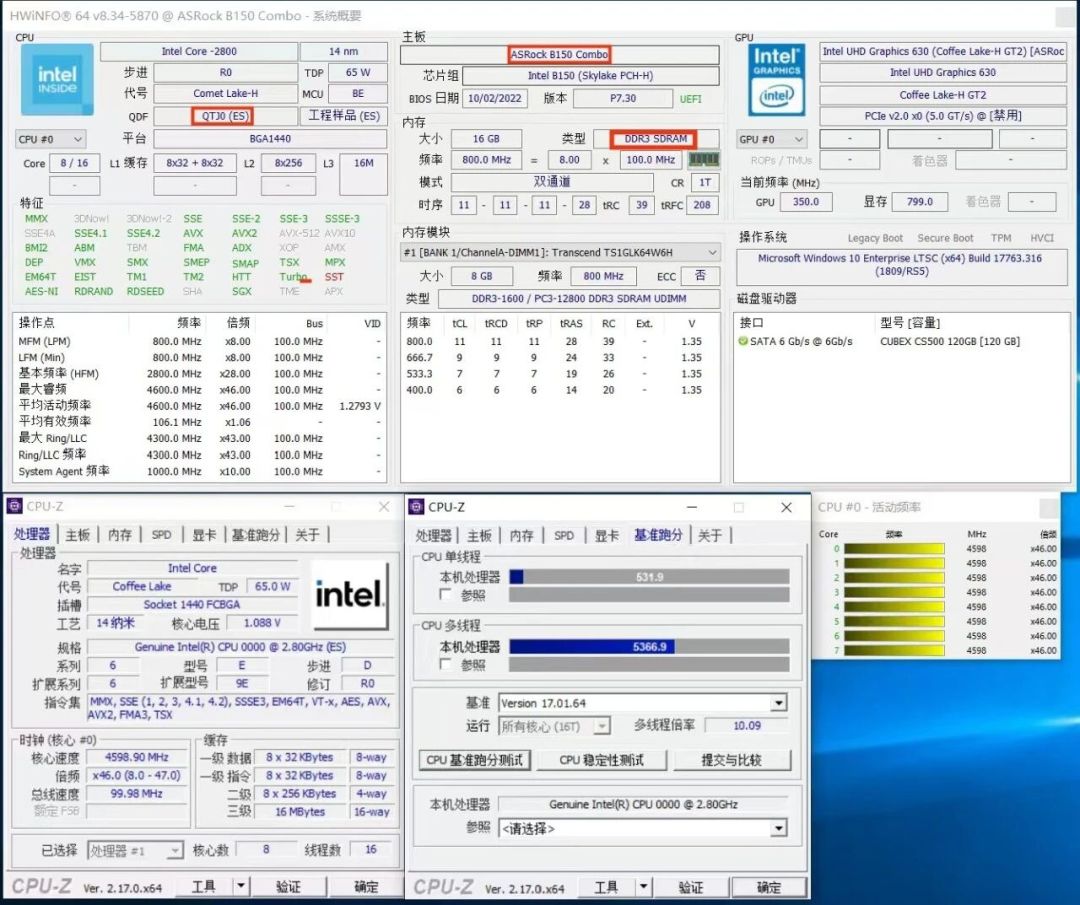1080x905 pixels.
Task: Click the 'DDR3-1600 / PC3-12800 DDR3 SDRAM UDIMM' field
Action: click(579, 299)
